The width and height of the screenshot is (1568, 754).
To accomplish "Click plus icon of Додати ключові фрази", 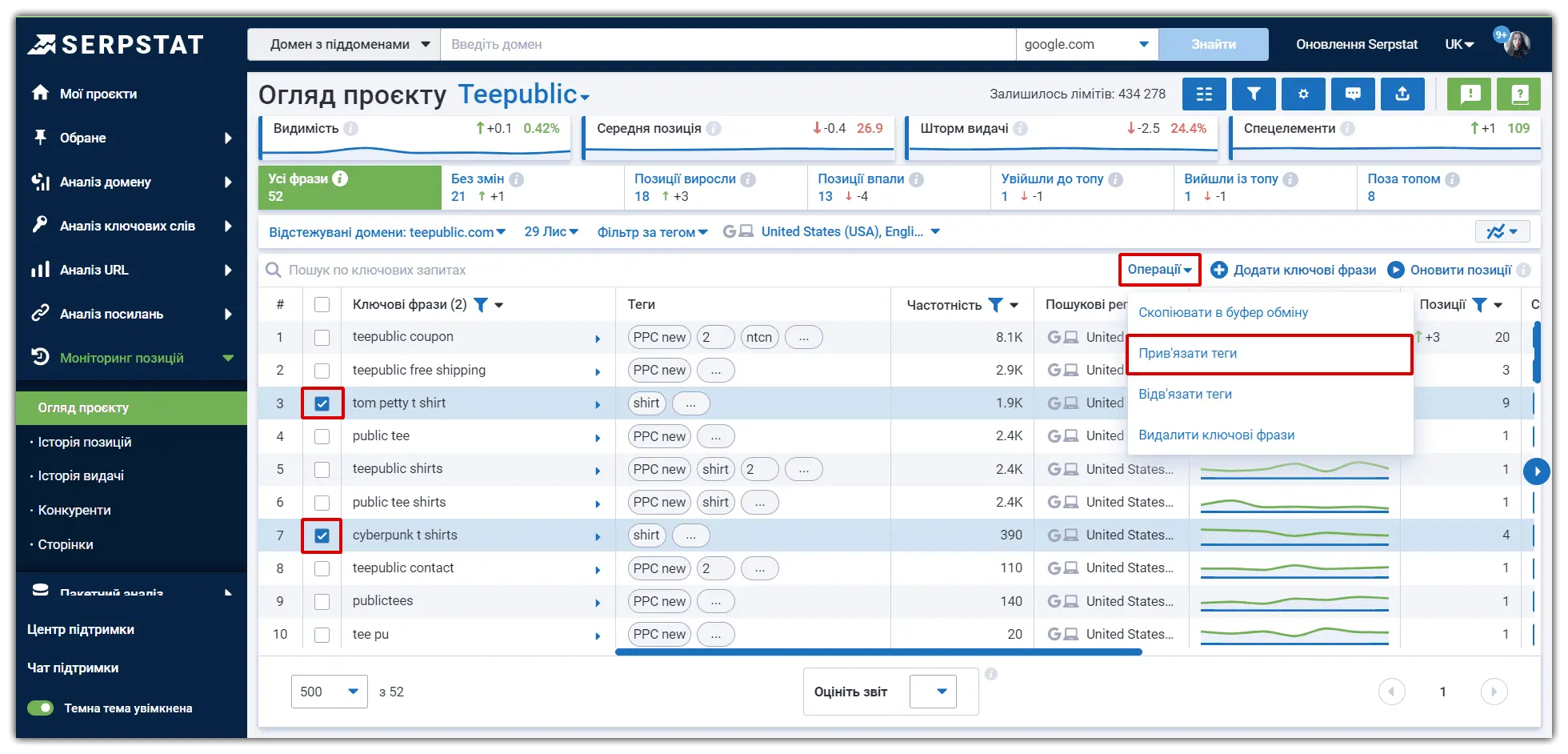I will coord(1219,270).
